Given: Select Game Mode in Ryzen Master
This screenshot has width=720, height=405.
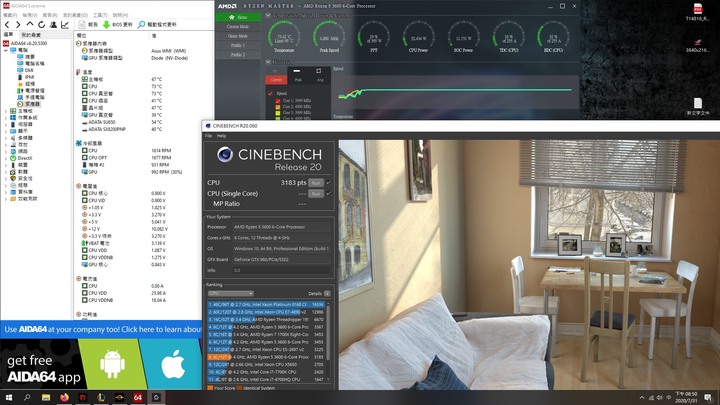Looking at the screenshot, I should pyautogui.click(x=238, y=36).
